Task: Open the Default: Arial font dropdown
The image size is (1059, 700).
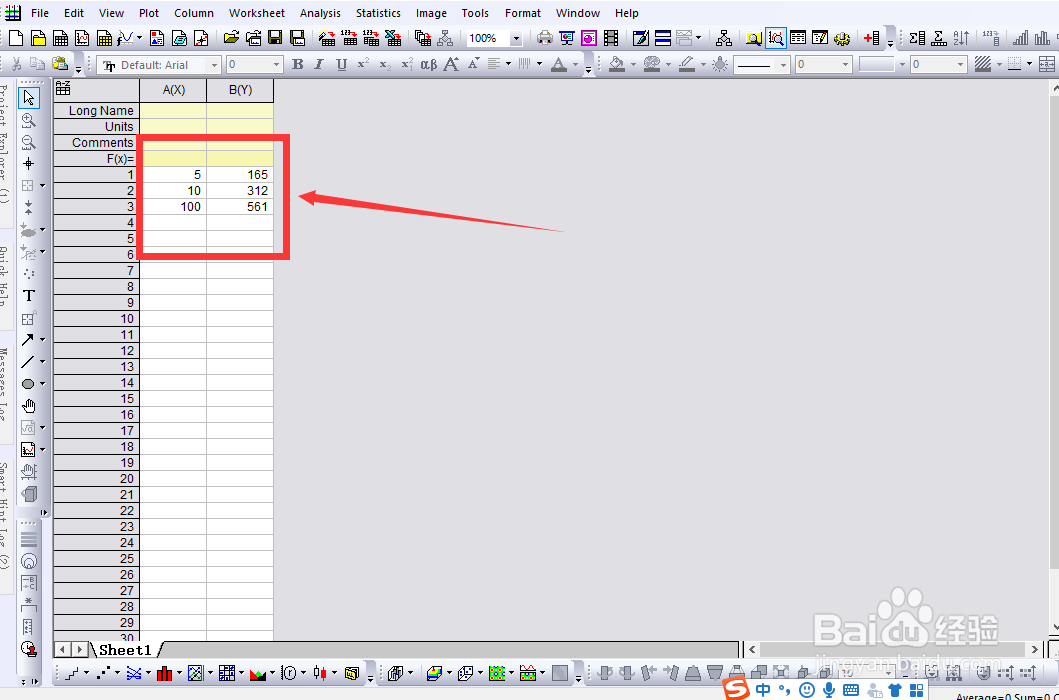Action: 215,65
